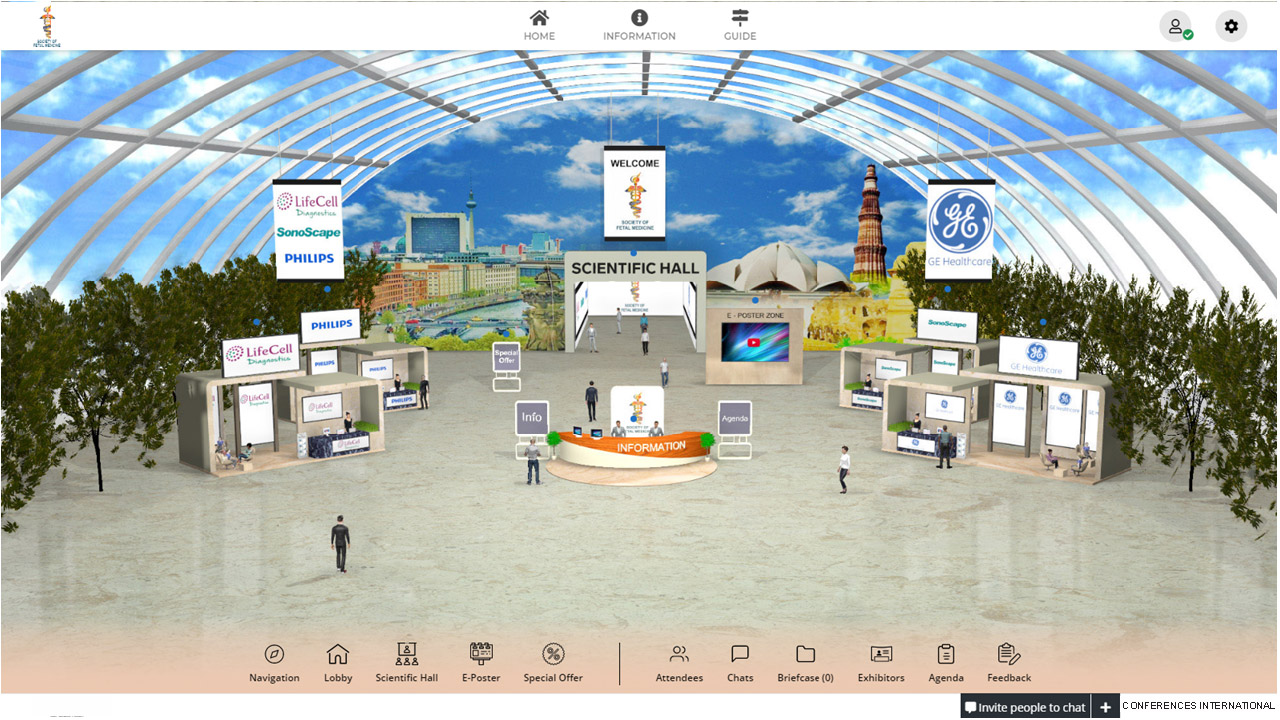Click the Agenda signboard near desk
The height and width of the screenshot is (720, 1280).
(734, 418)
